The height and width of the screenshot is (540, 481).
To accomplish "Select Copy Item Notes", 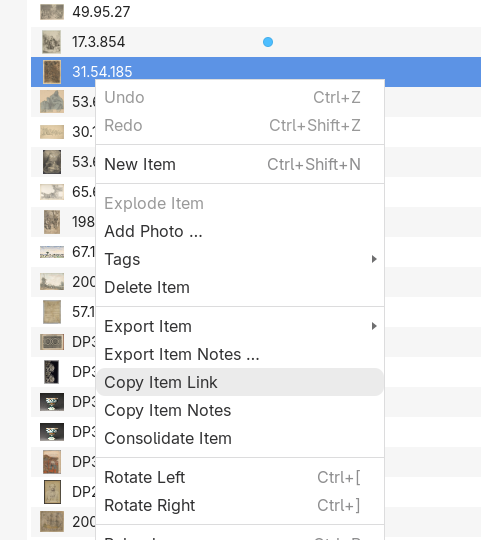I will pyautogui.click(x=240, y=410).
